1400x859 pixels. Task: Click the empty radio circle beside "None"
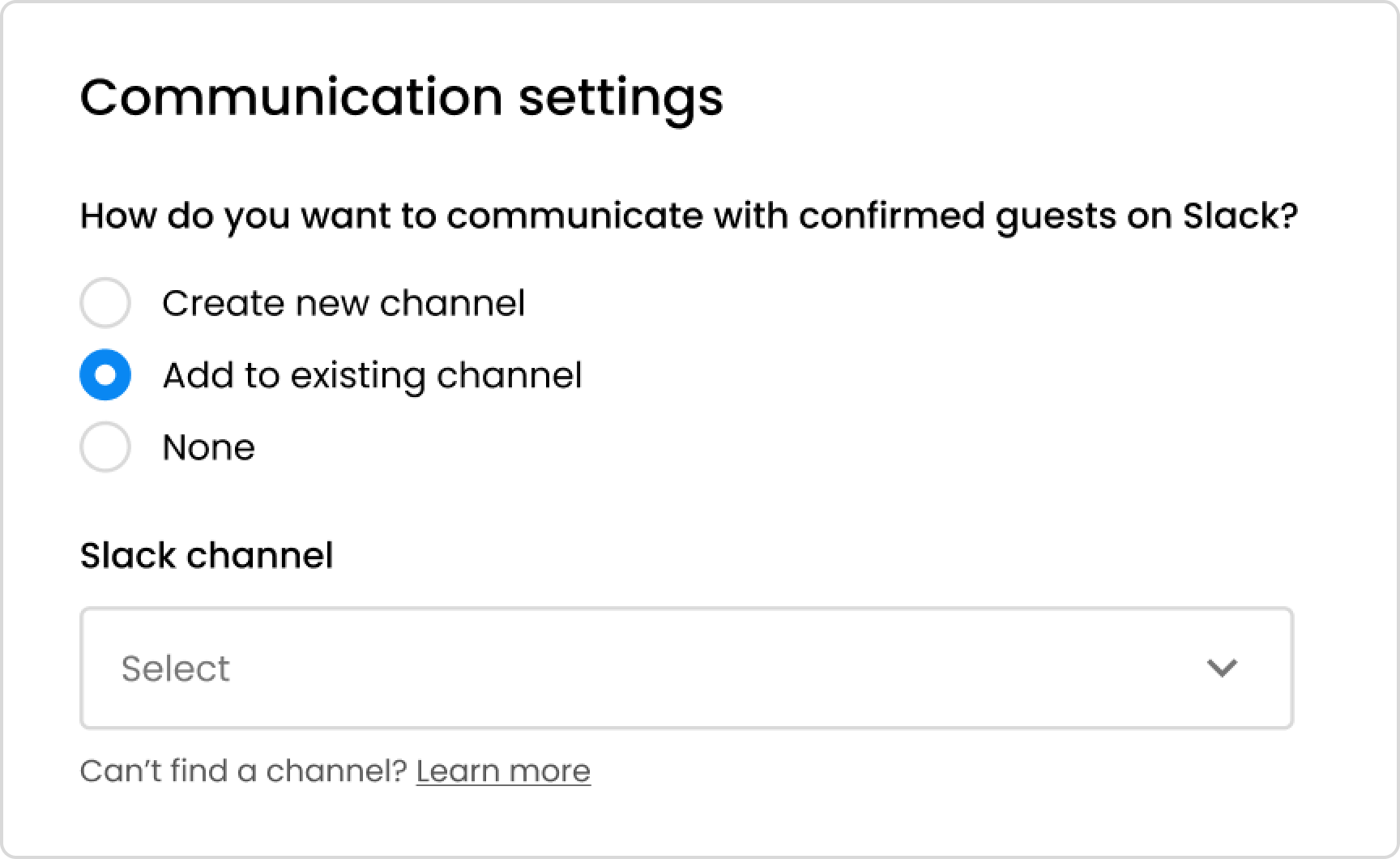pyautogui.click(x=104, y=447)
